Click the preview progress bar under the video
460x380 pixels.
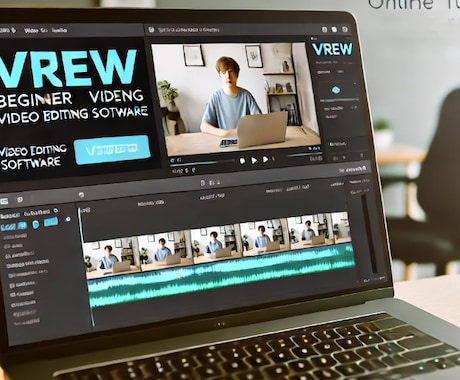point(203,163)
